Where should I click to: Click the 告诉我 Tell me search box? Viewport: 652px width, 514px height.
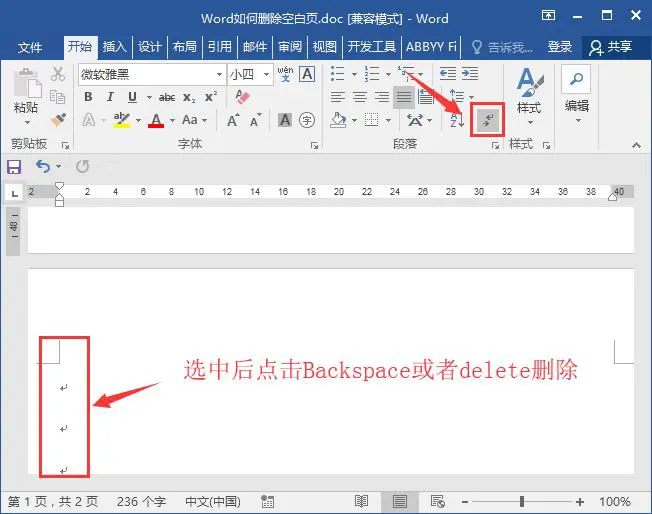(502, 47)
